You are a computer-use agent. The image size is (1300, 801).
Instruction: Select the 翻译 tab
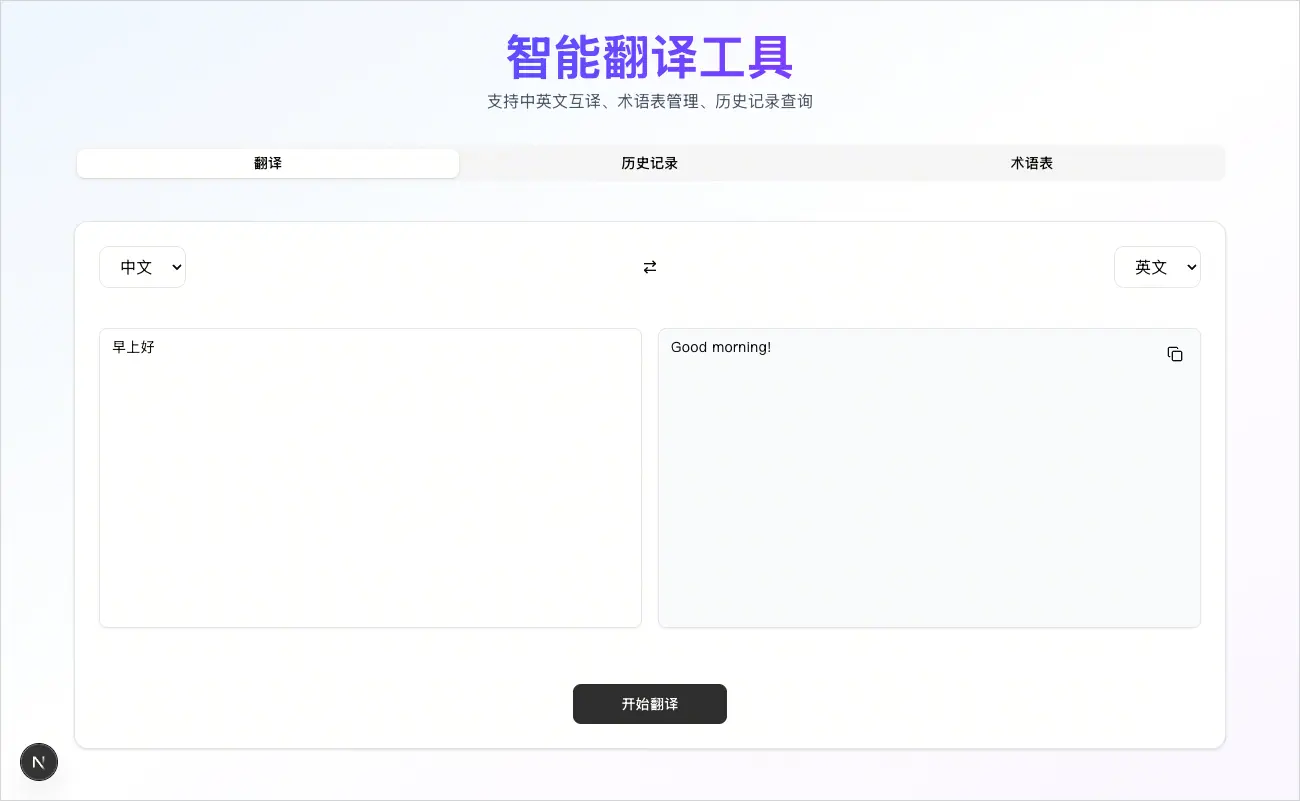[268, 163]
